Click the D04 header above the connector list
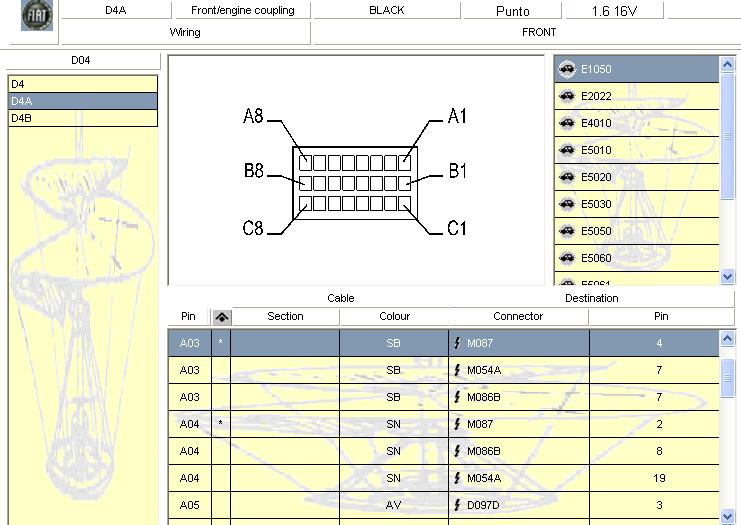Screen dimensions: 741x525 (81, 60)
